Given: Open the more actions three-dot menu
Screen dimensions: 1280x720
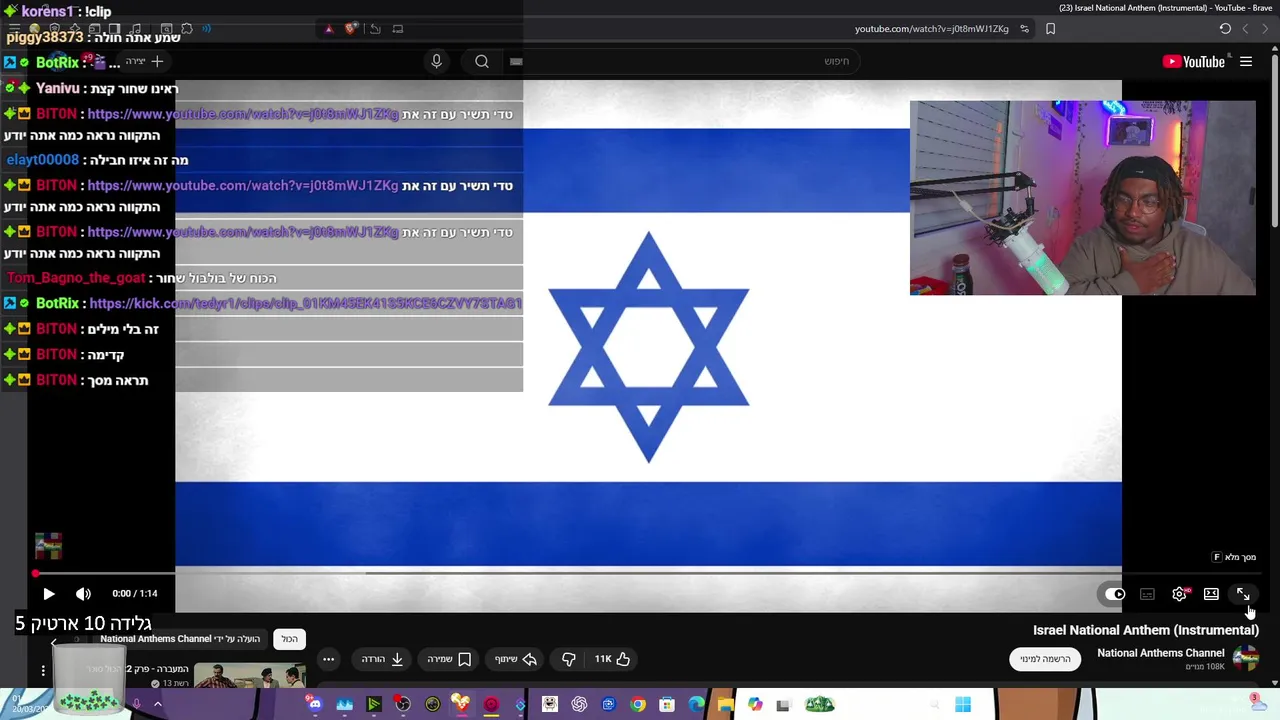Looking at the screenshot, I should pyautogui.click(x=328, y=659).
